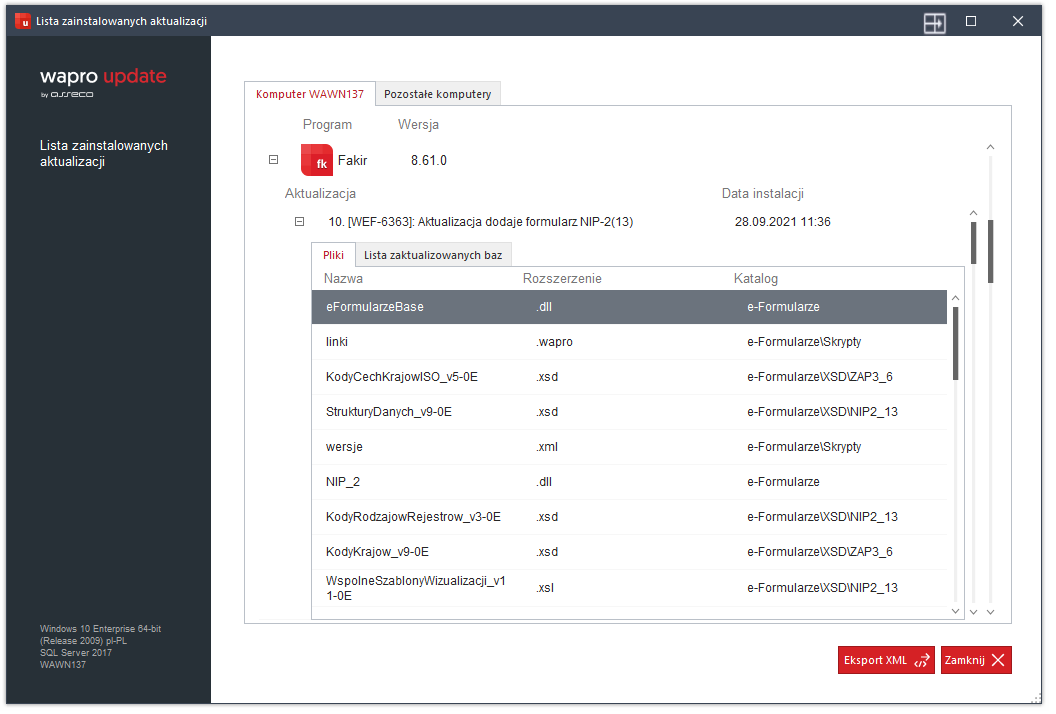Click outer program list scroll down arrow
The width and height of the screenshot is (1056, 714).
coord(991,612)
